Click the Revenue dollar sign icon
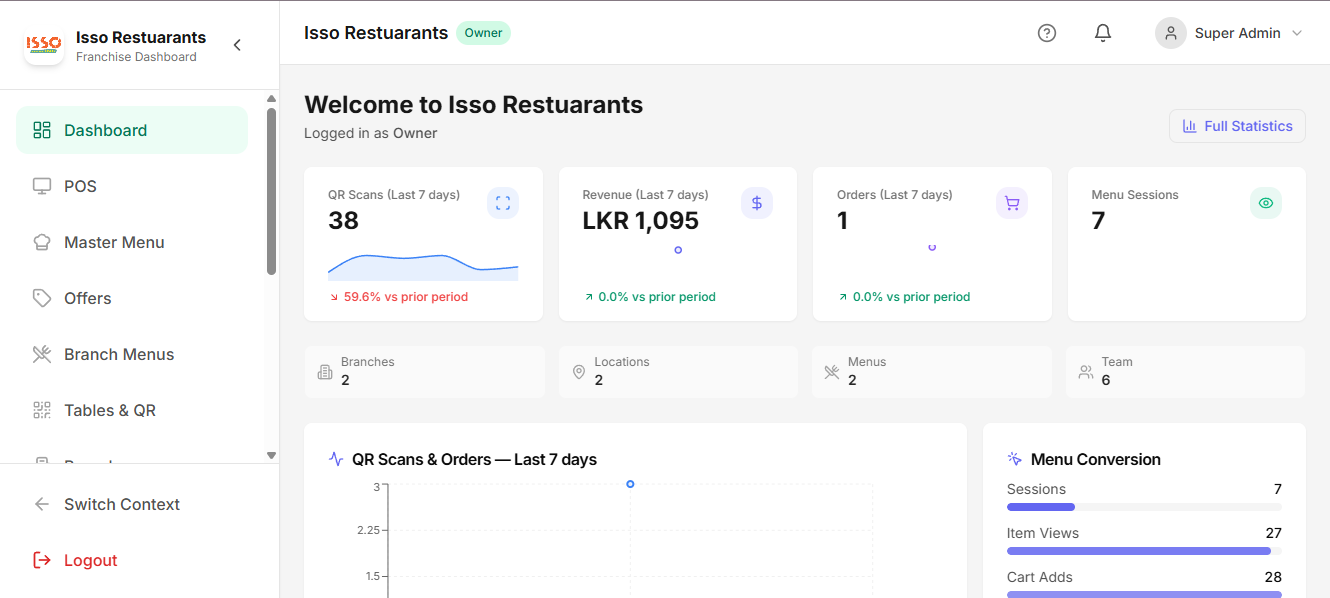Image resolution: width=1330 pixels, height=598 pixels. [757, 203]
